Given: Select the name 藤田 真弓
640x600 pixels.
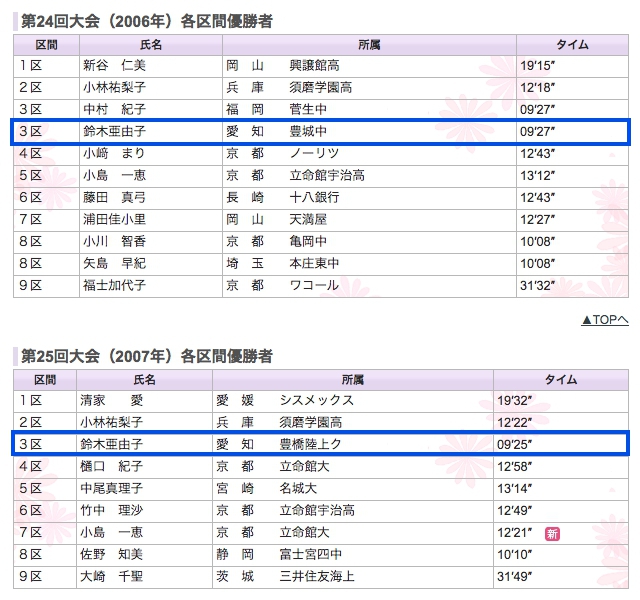Looking at the screenshot, I should click(114, 198).
